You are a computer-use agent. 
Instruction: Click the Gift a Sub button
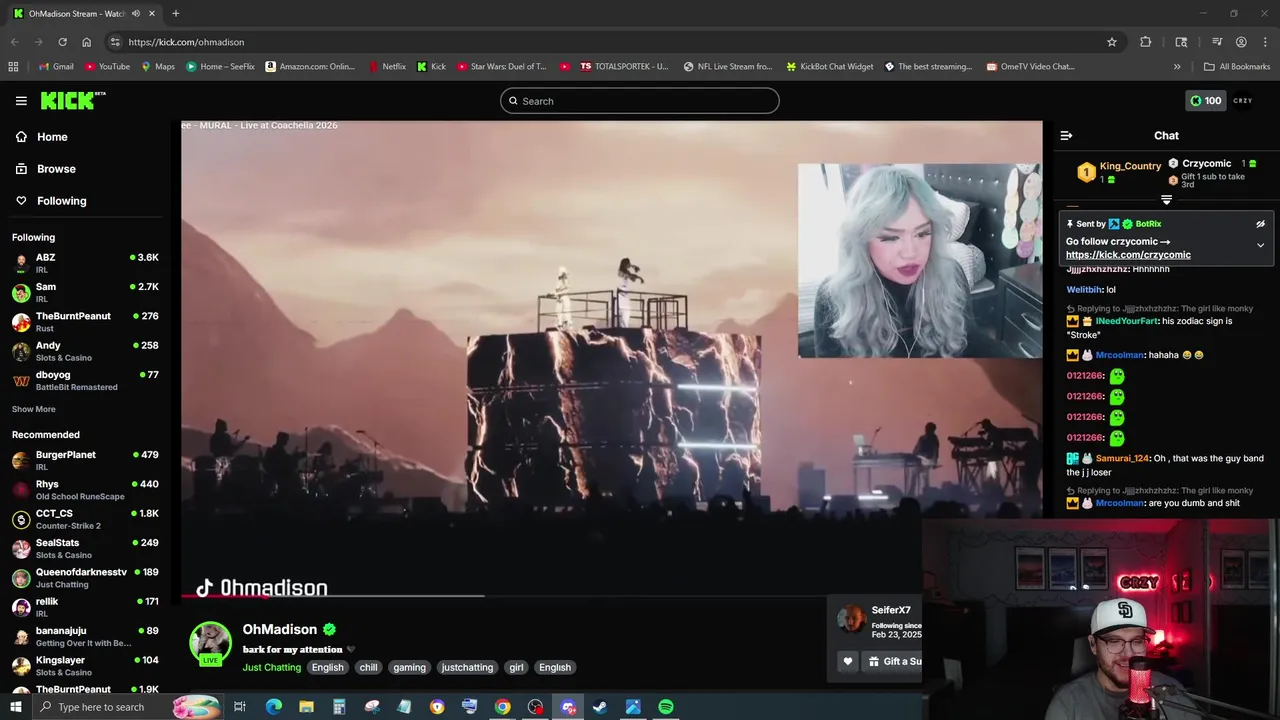click(x=894, y=661)
